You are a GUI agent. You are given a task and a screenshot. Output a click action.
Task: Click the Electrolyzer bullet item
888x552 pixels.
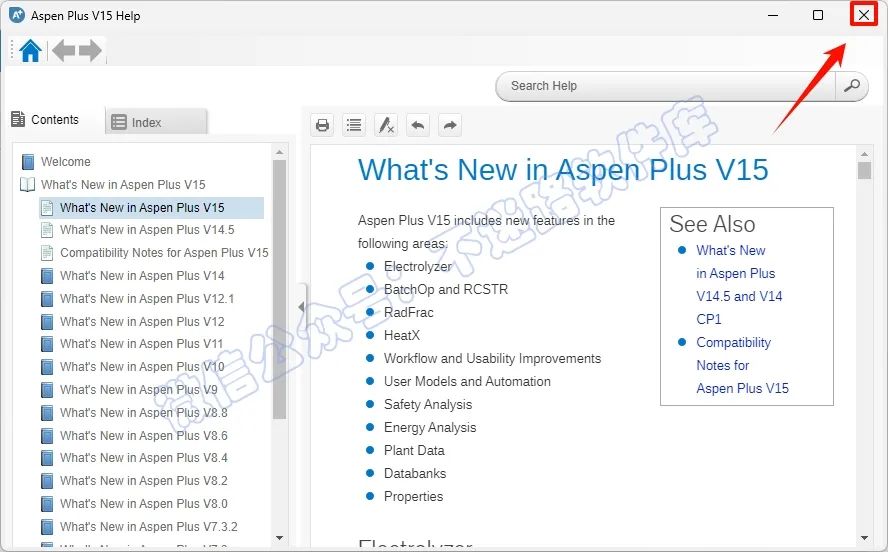click(x=418, y=267)
